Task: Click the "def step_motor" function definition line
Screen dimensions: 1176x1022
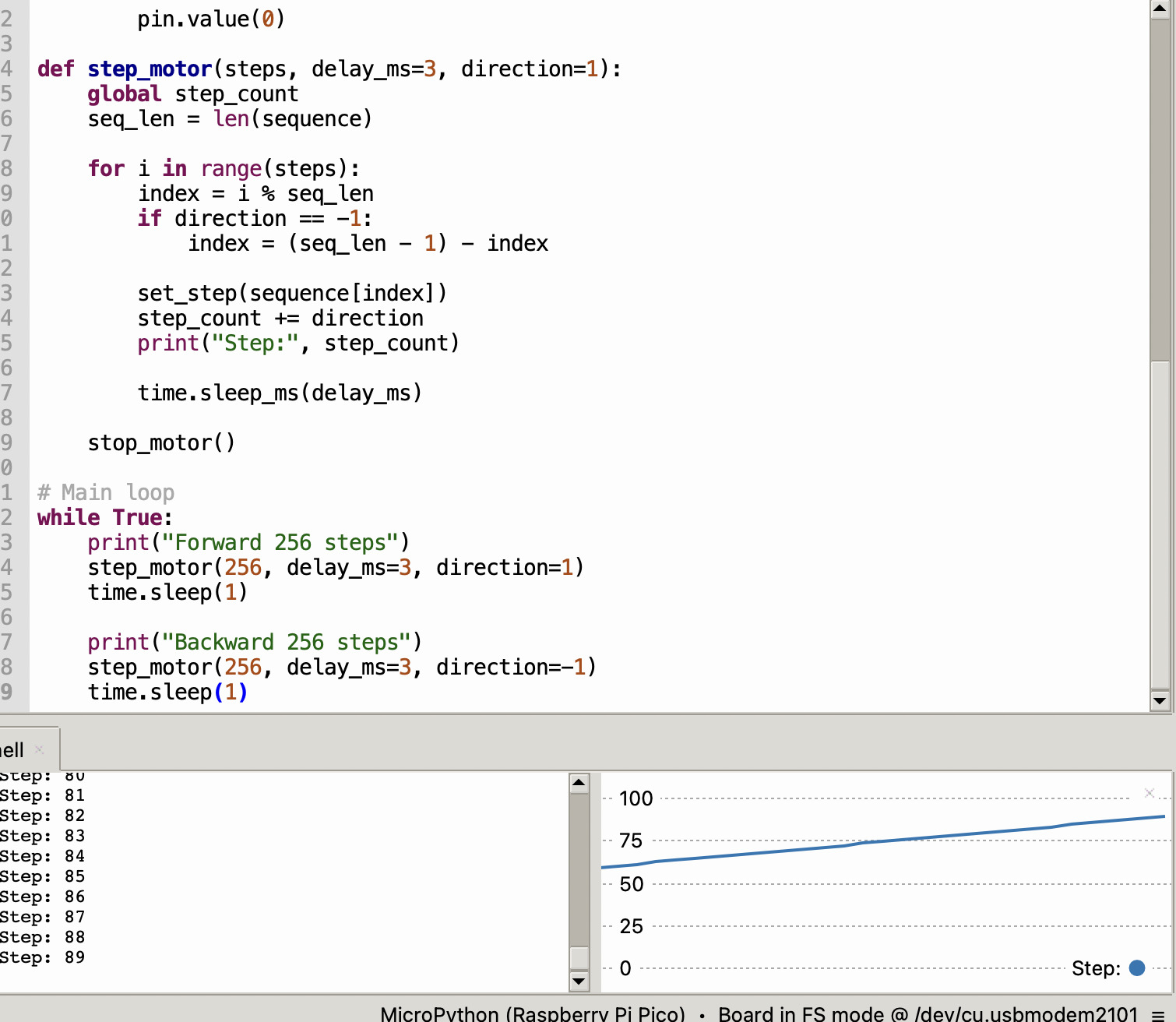Action: click(329, 69)
